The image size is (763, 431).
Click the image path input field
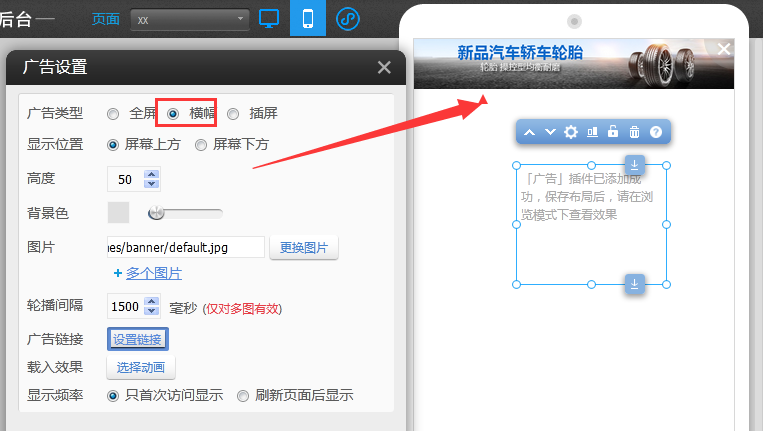[x=185, y=247]
